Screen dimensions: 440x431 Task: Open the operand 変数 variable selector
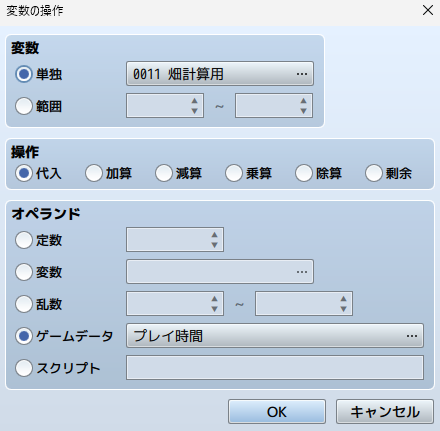tap(220, 272)
